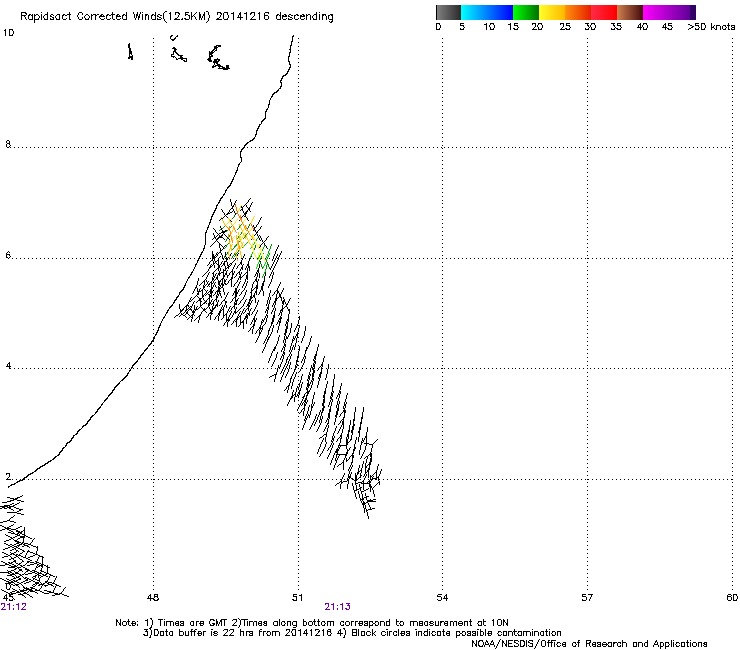The image size is (740, 650).
Task: Click the largest island outline at top
Action: 218,58
